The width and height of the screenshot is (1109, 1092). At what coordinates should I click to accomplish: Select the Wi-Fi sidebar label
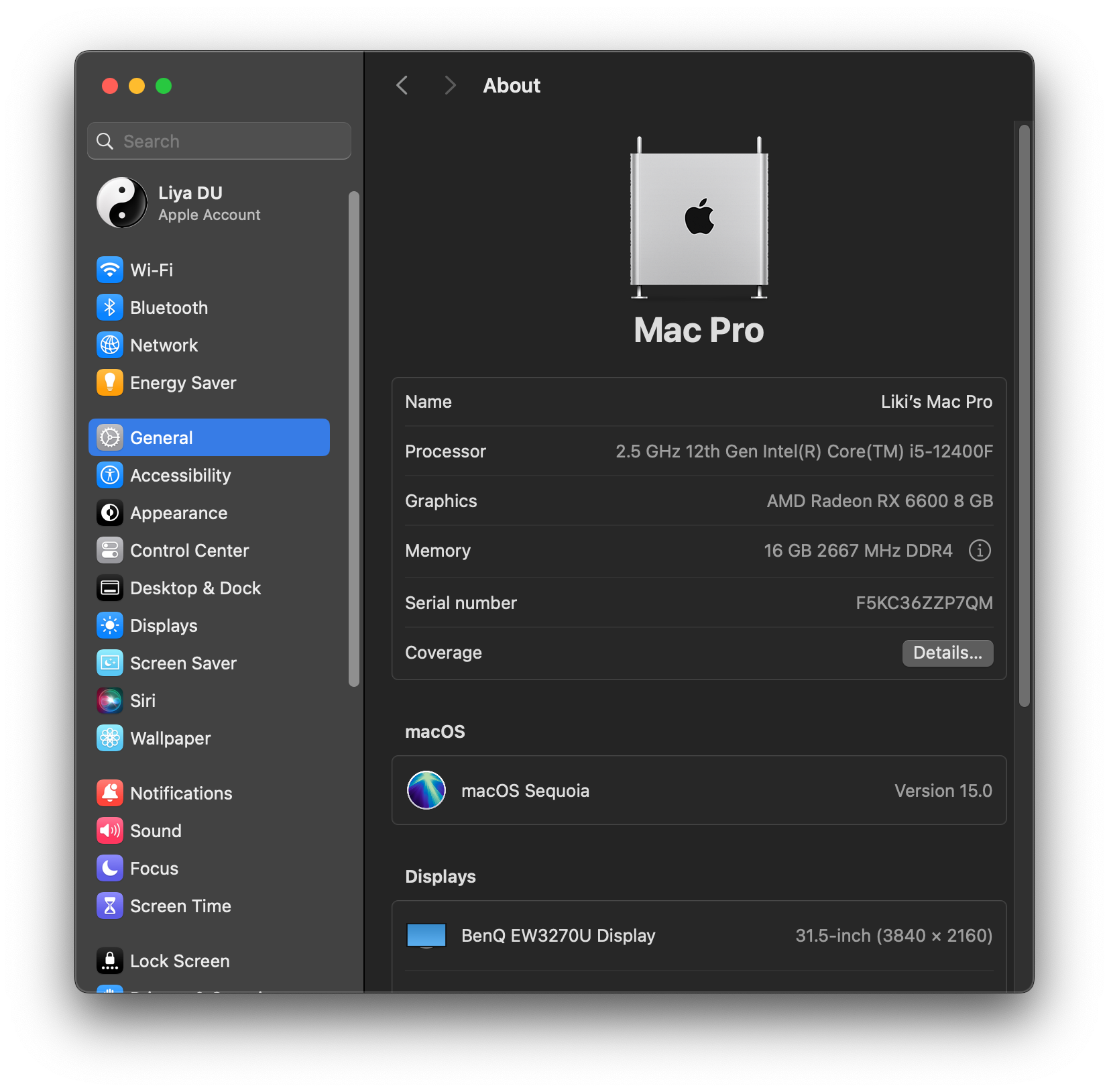152,270
